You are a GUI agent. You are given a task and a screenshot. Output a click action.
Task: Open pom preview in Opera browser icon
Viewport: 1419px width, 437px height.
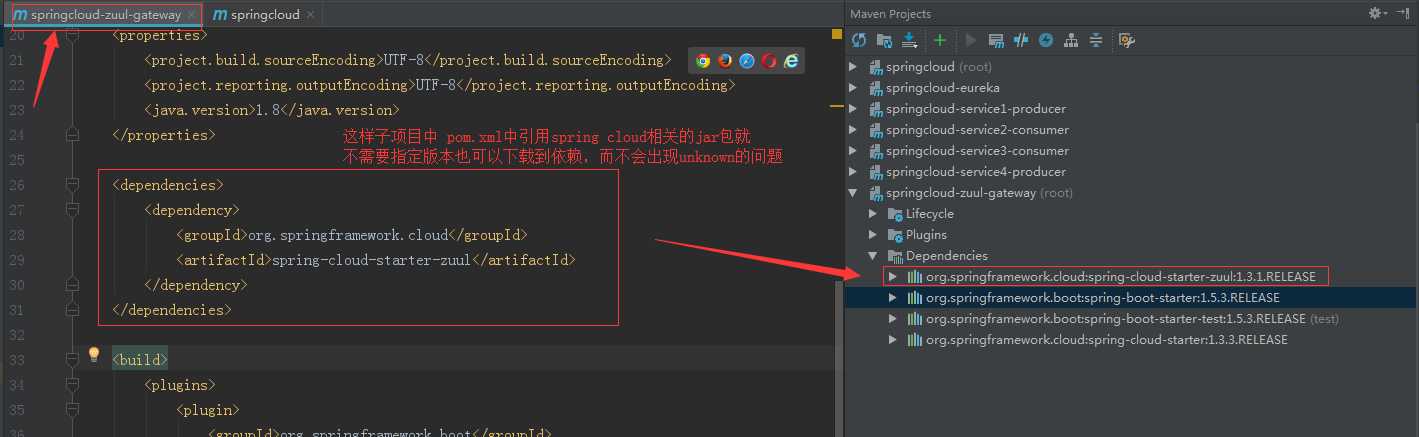coord(769,61)
